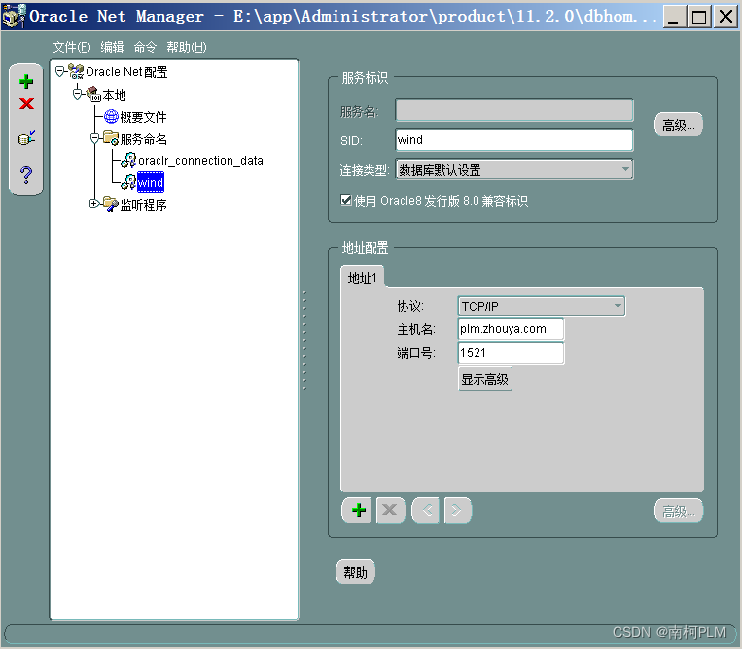Click the 高级... button next to service name
This screenshot has height=649, width=742.
click(678, 124)
